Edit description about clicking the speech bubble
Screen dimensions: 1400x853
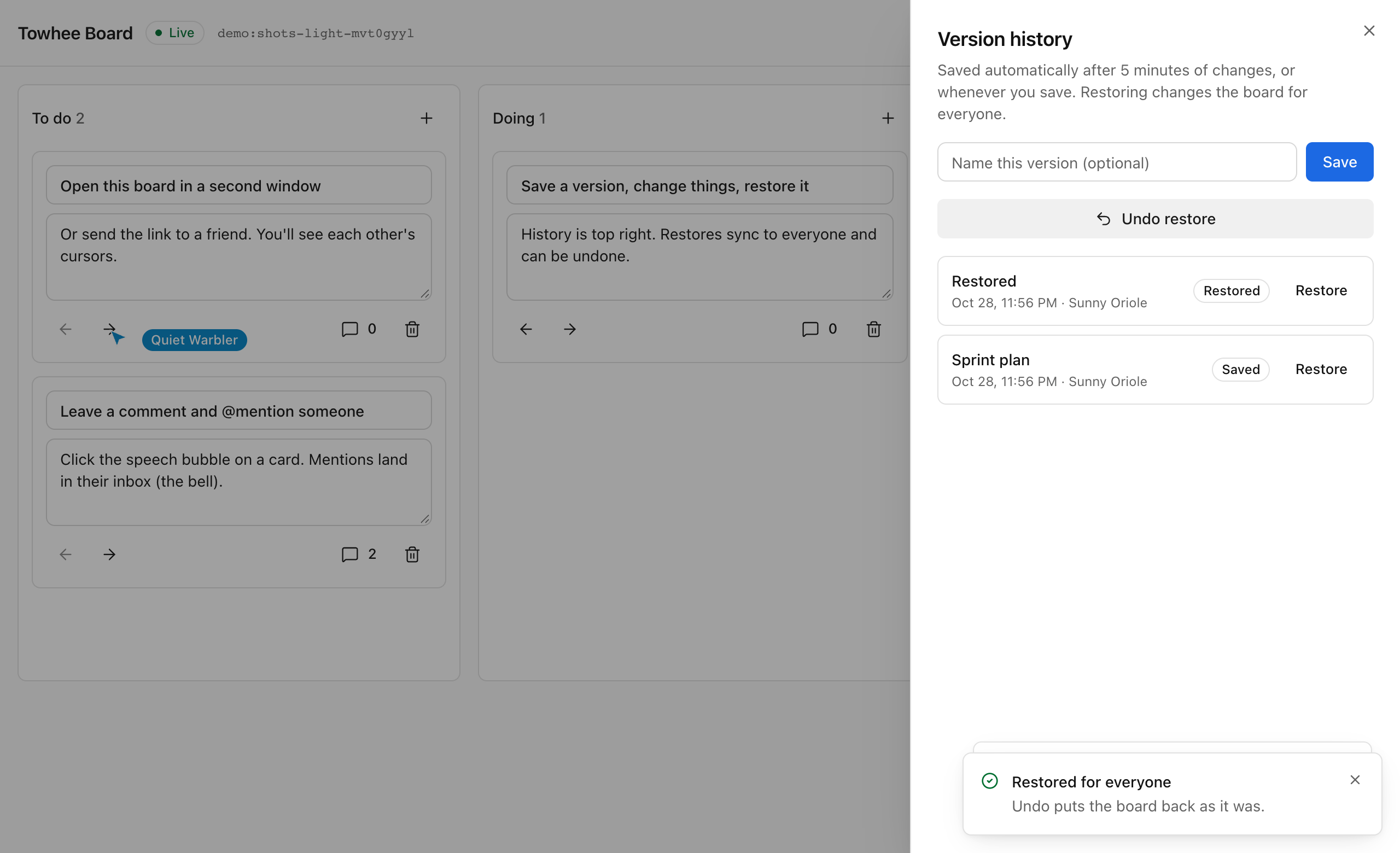pos(238,482)
